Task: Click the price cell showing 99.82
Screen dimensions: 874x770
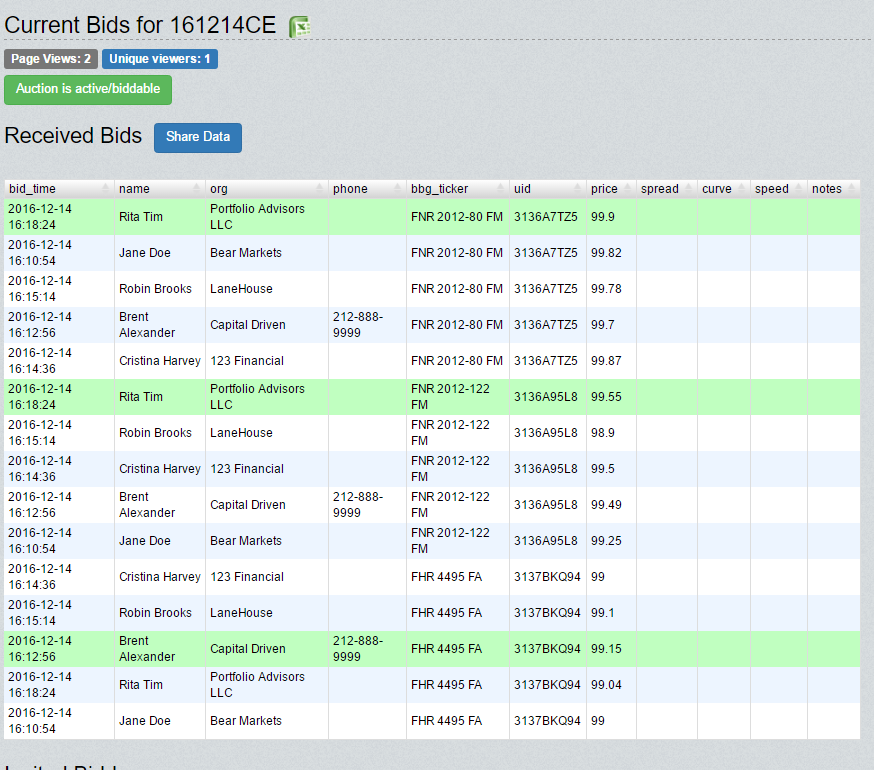Action: coord(606,253)
